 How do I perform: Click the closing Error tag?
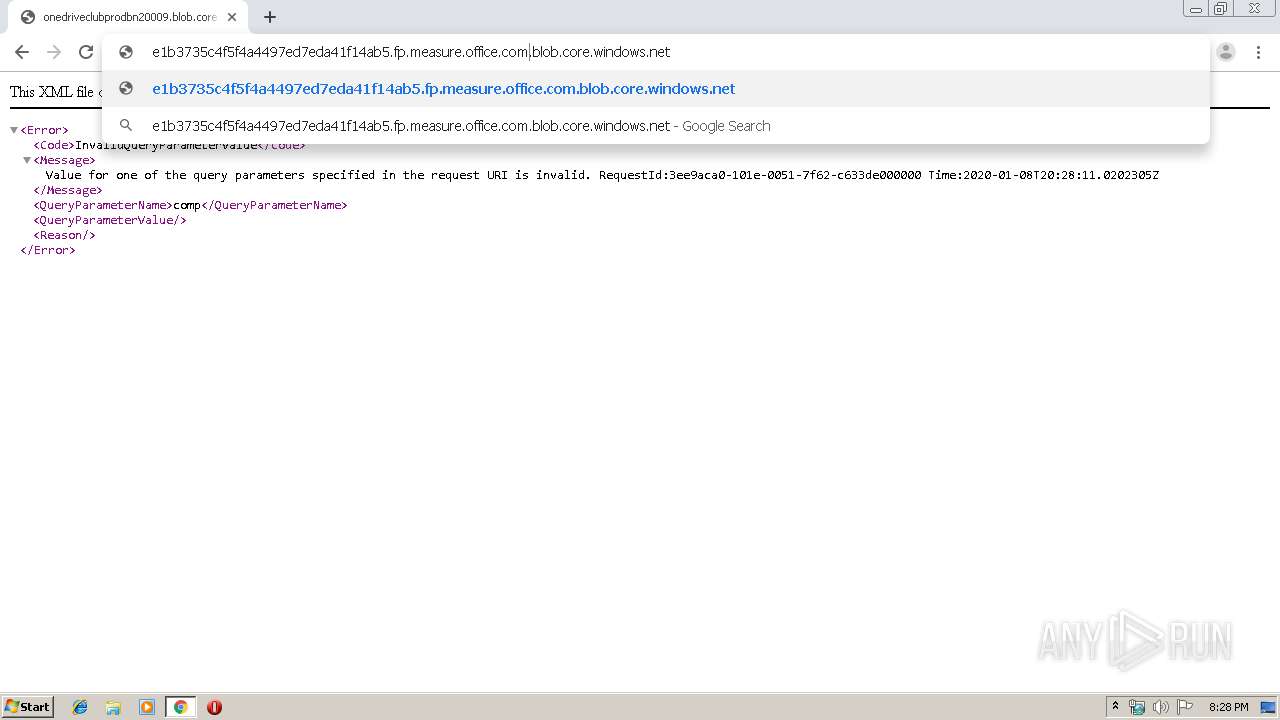coord(48,250)
